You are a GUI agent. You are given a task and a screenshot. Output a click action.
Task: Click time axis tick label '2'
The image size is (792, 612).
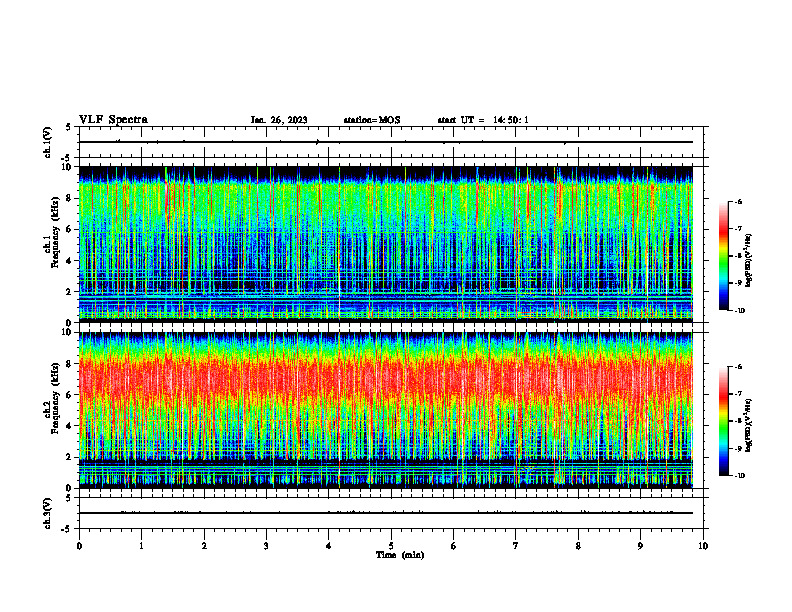pos(204,546)
